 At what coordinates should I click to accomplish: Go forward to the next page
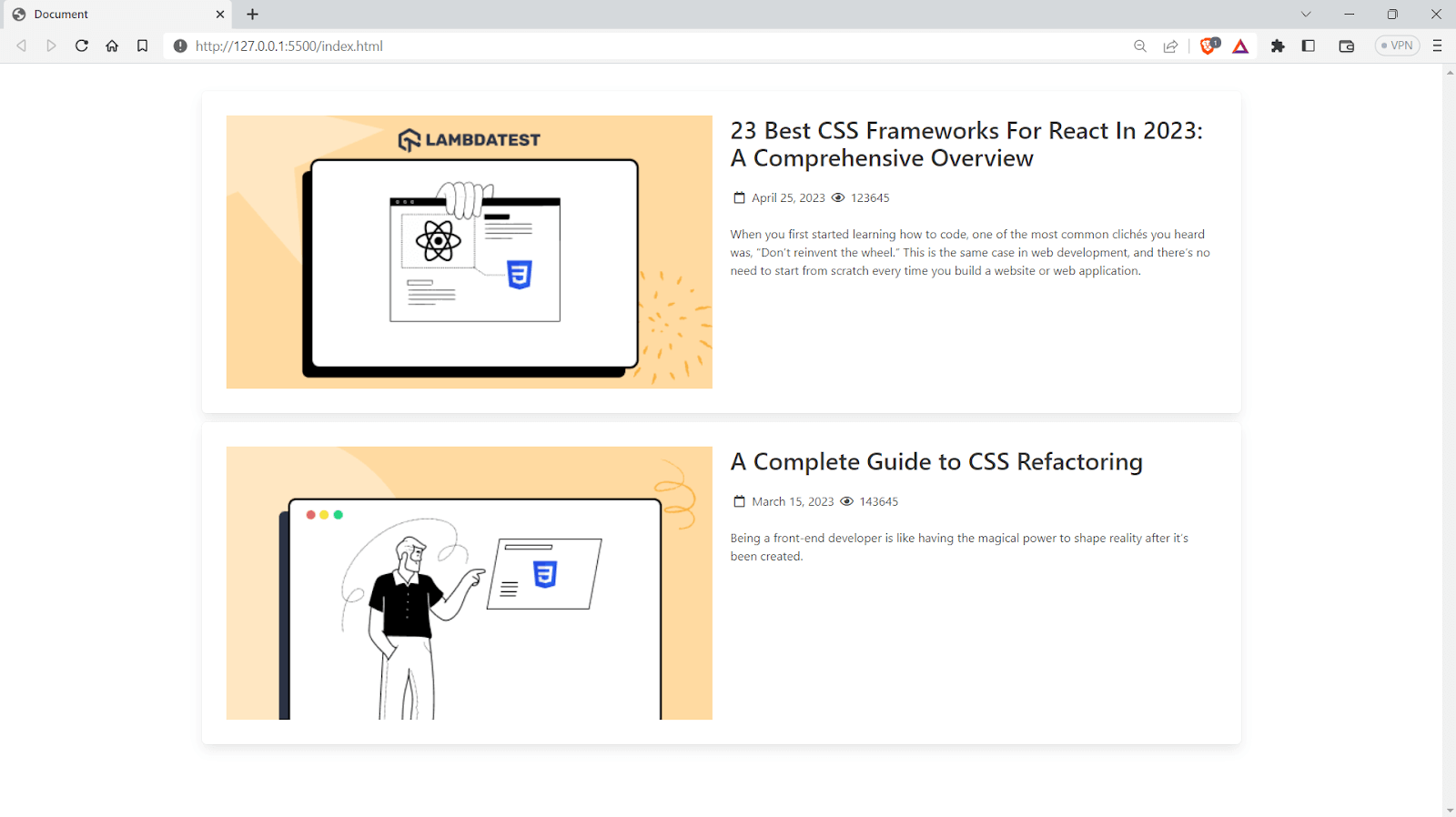click(x=51, y=45)
